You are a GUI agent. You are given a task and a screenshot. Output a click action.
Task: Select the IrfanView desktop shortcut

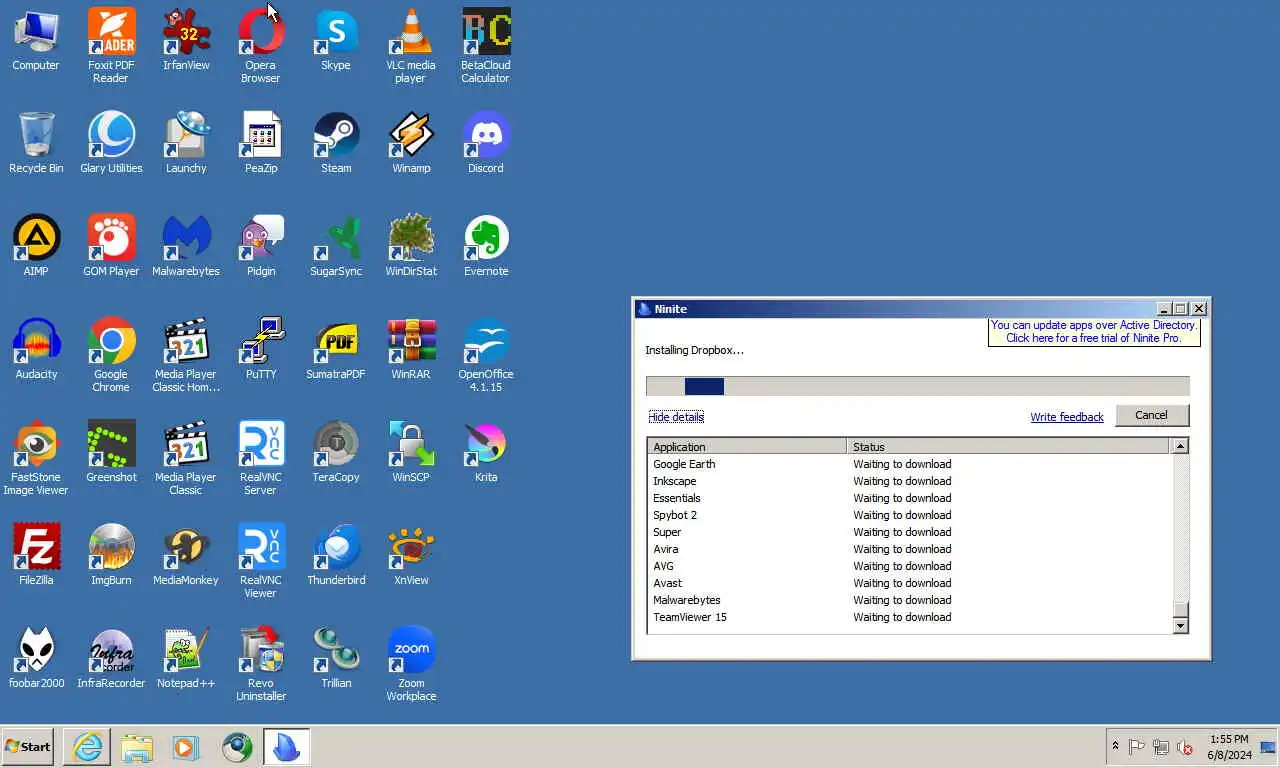coord(186,40)
